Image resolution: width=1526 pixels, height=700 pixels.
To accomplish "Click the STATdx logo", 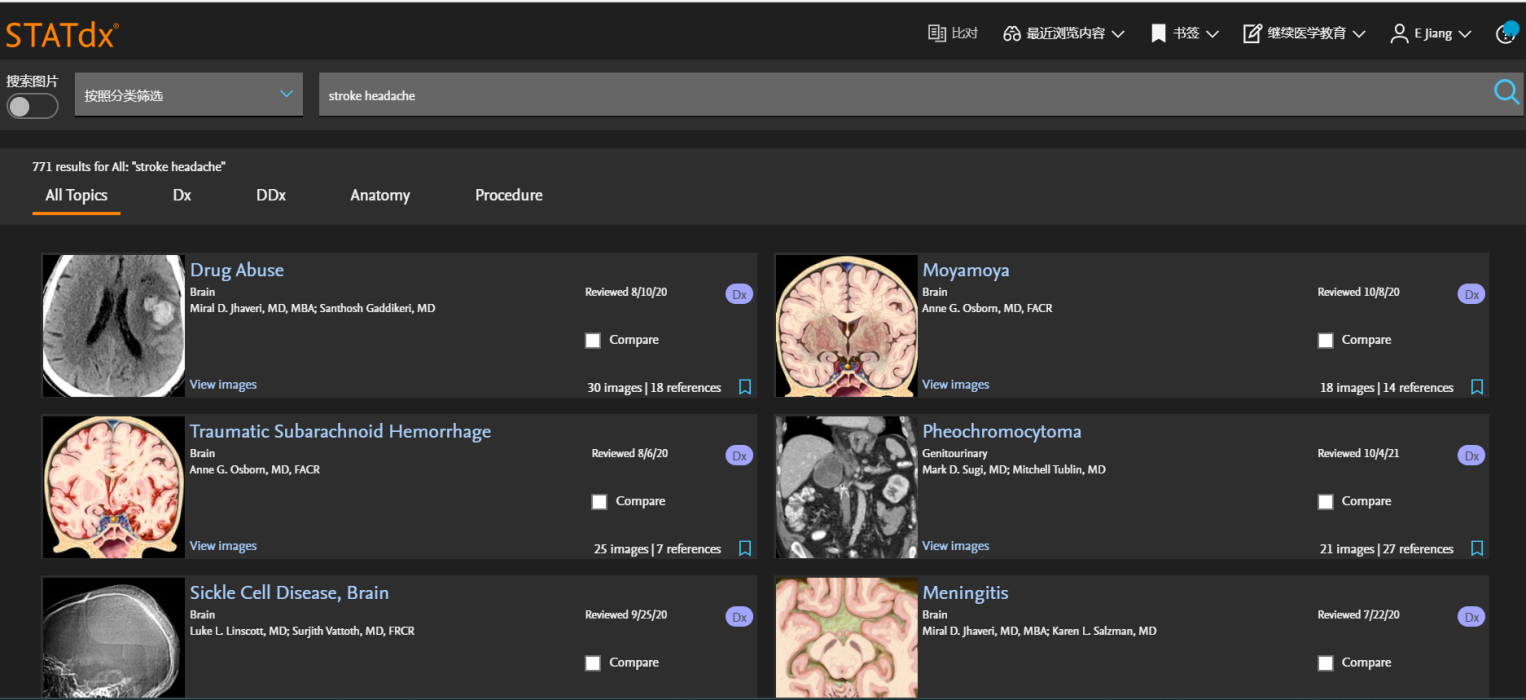I will tap(62, 35).
